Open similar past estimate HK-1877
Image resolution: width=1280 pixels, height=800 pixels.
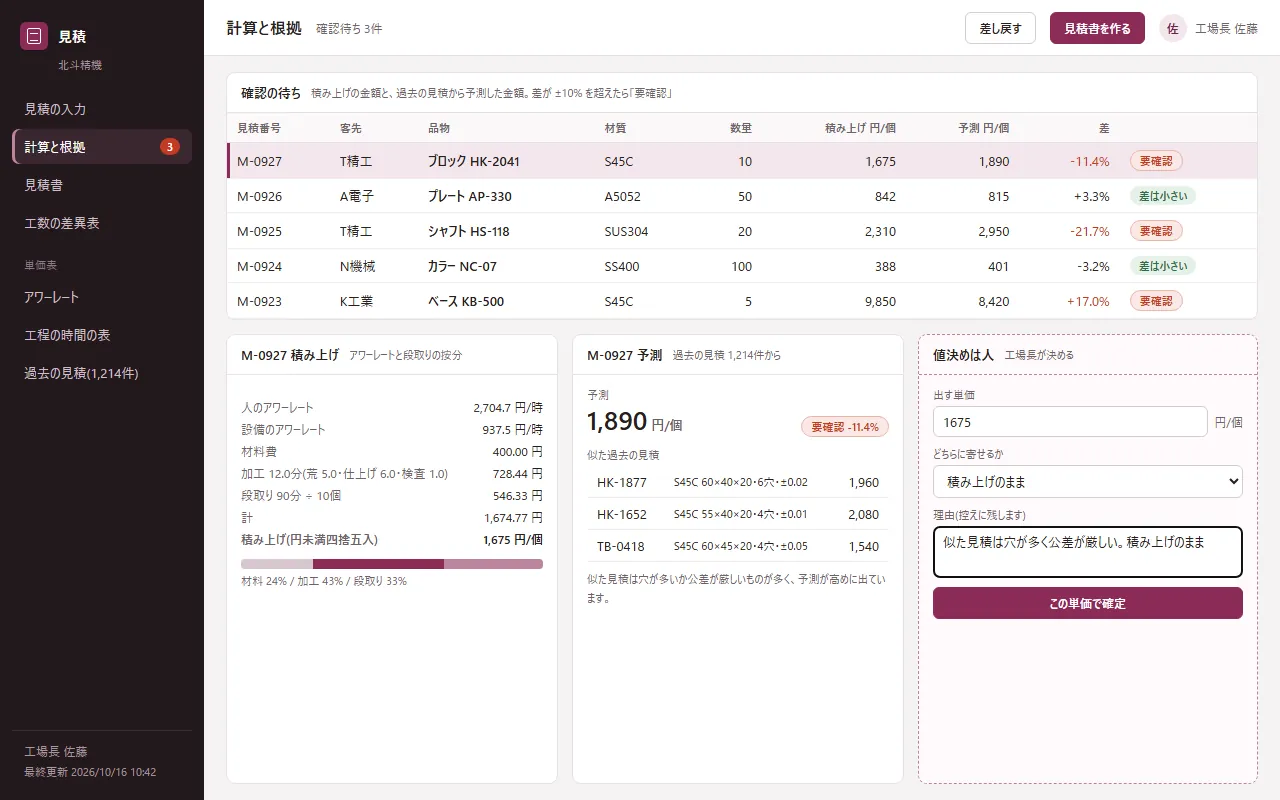pos(738,482)
